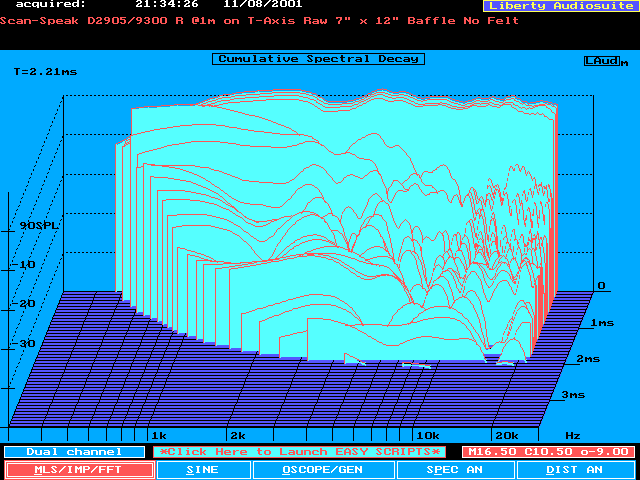The width and height of the screenshot is (640, 480).
Task: Select the MLS/IMP/FFT mode tab
Action: click(x=78, y=469)
